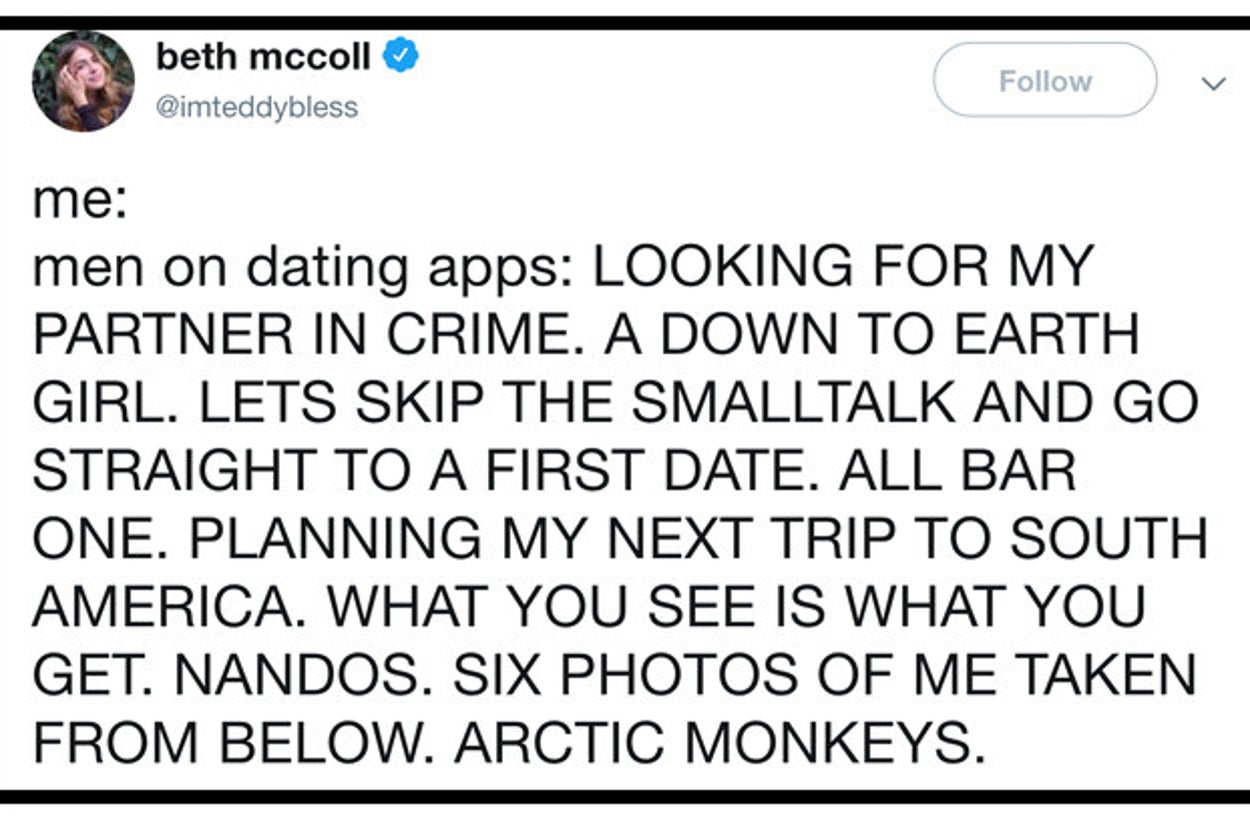The width and height of the screenshot is (1250, 830).
Task: Expand the tweet options chevron arrow
Action: (1213, 84)
